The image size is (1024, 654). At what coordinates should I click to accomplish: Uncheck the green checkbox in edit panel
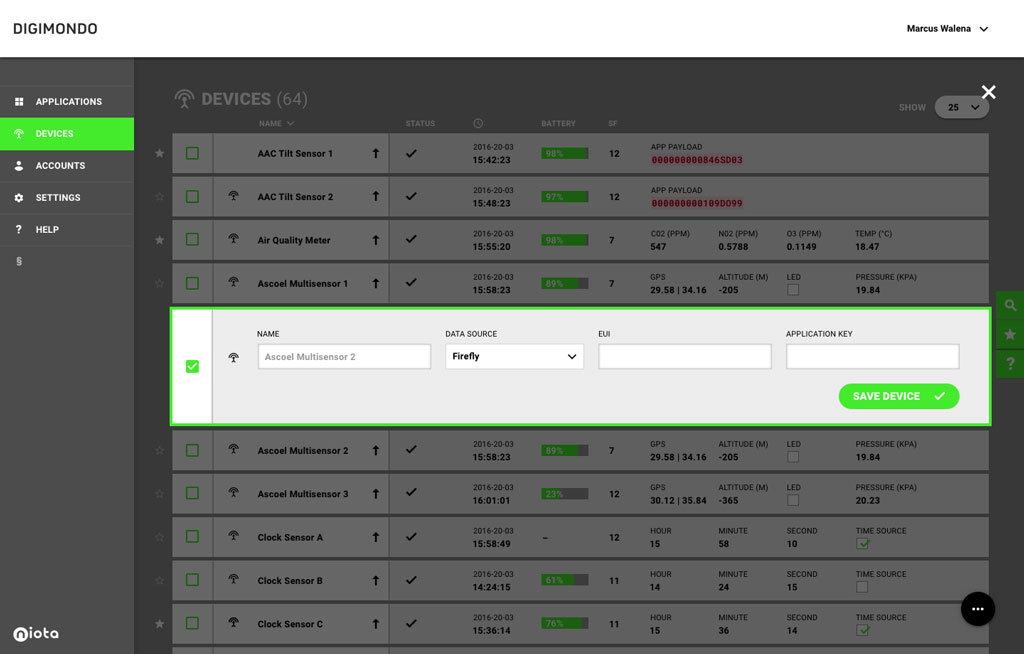192,367
